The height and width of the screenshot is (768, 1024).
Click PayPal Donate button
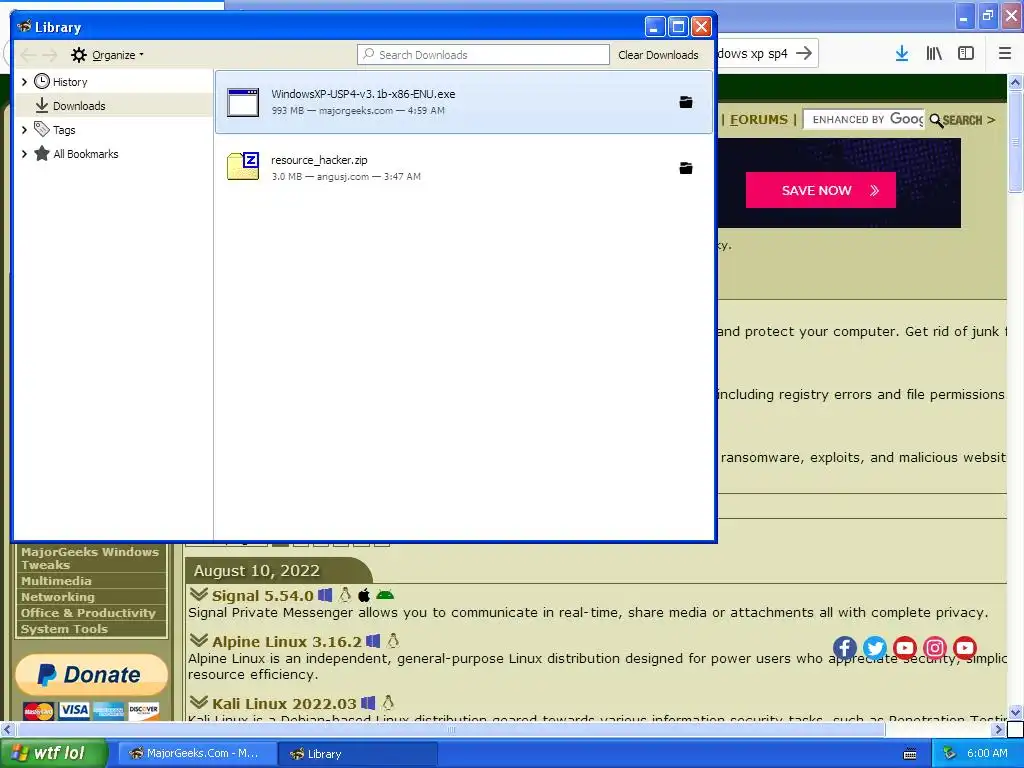[x=91, y=675]
